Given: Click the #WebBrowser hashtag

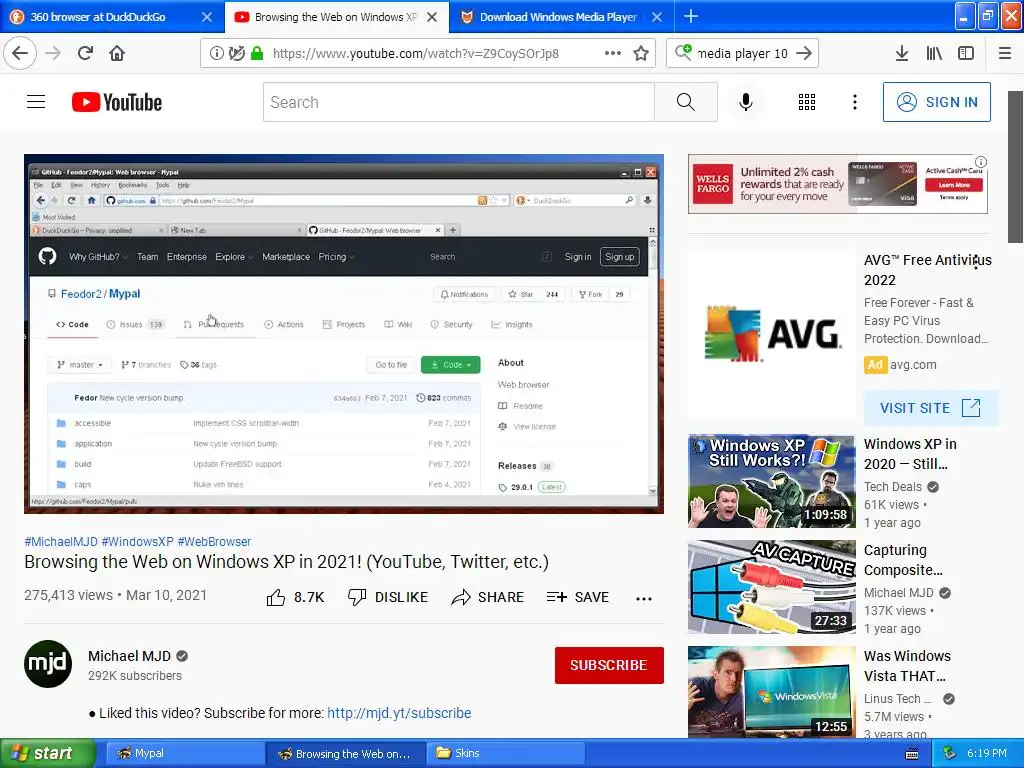Looking at the screenshot, I should 214,541.
